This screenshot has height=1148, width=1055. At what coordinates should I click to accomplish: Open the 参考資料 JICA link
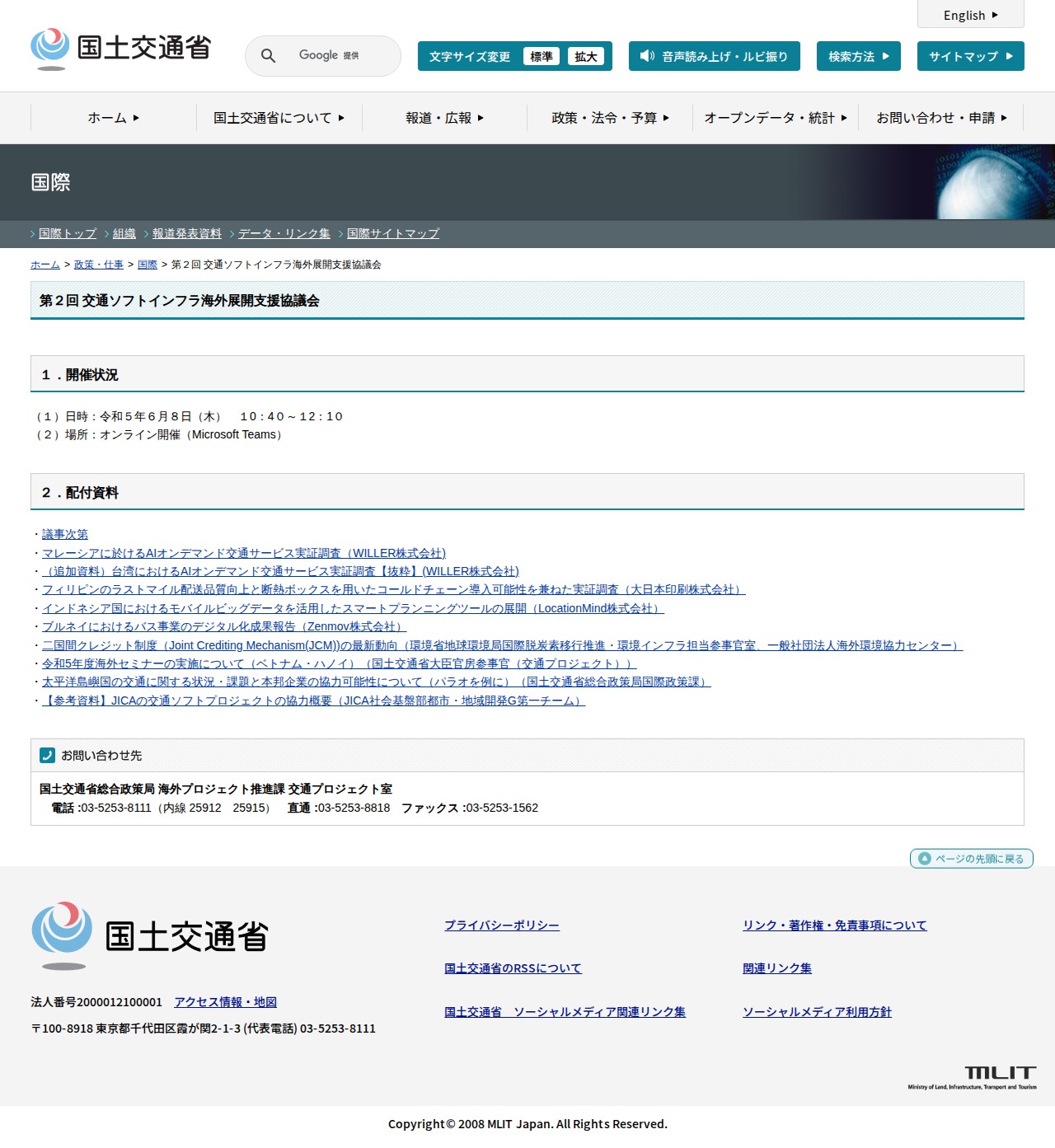tap(314, 701)
